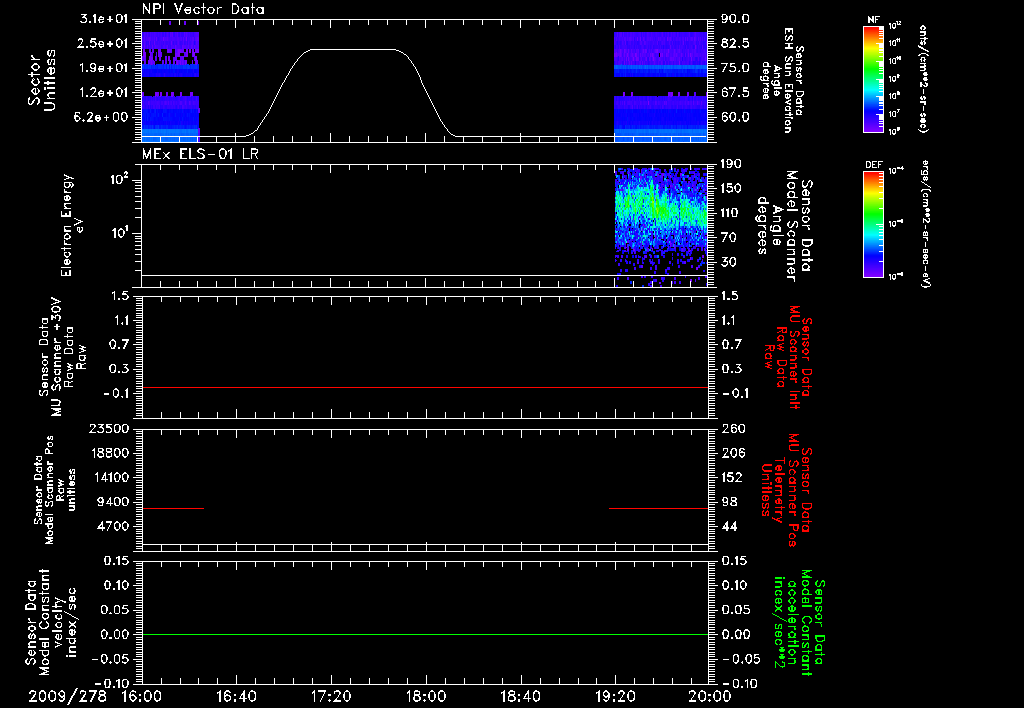
Task: Click the '44' telemetry tick value
Action: point(729,526)
